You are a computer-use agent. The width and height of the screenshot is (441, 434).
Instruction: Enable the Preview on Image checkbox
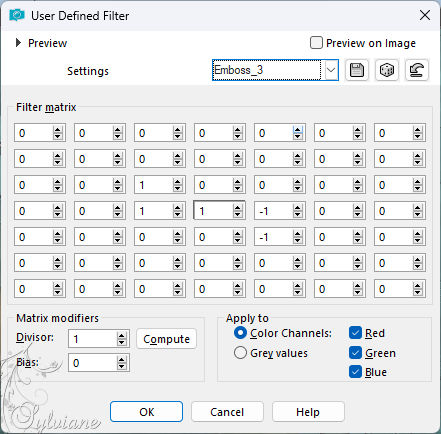pos(316,43)
